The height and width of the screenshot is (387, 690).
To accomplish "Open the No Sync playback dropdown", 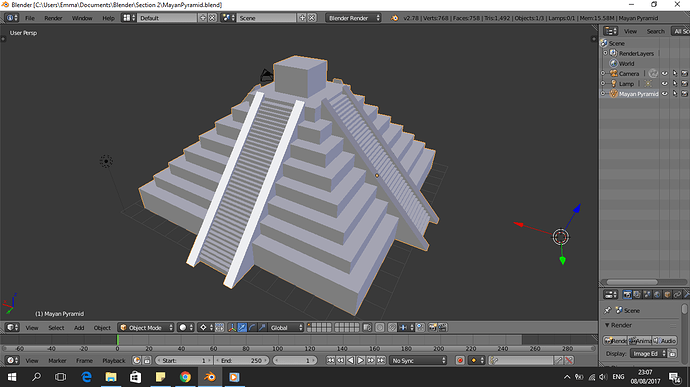I will click(418, 360).
